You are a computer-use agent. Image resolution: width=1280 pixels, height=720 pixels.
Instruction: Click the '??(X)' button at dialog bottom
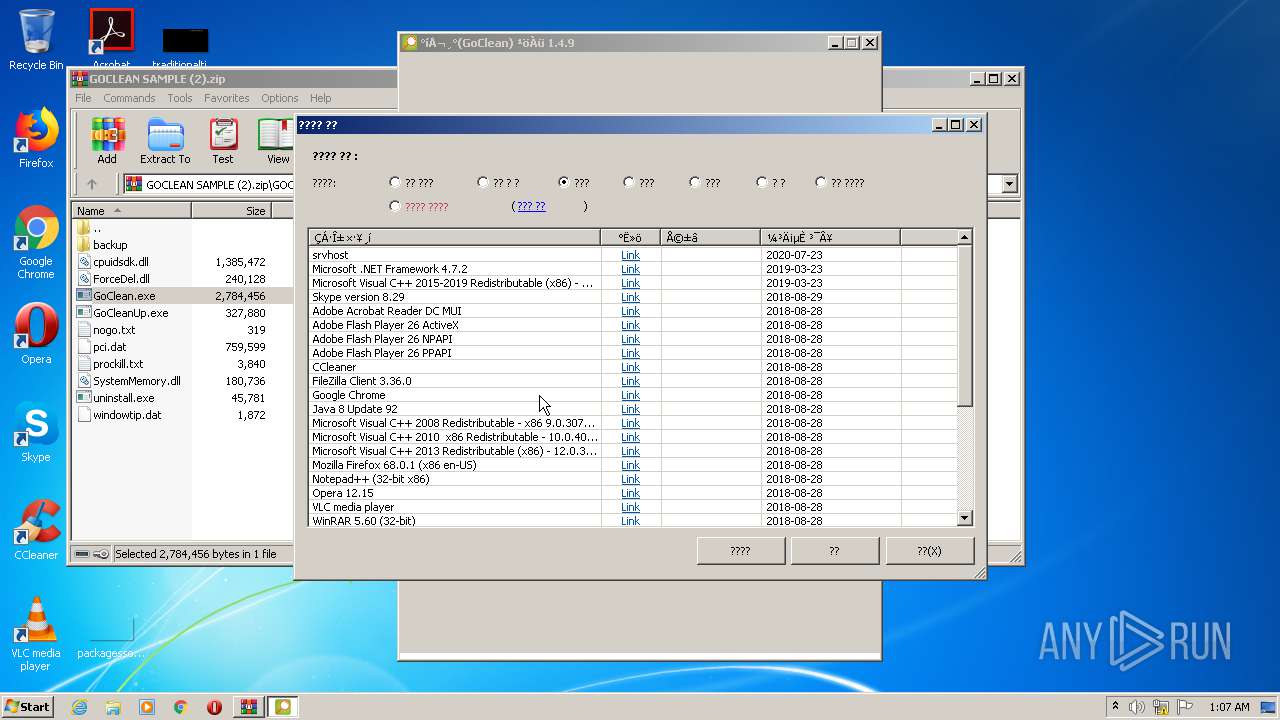[929, 551]
